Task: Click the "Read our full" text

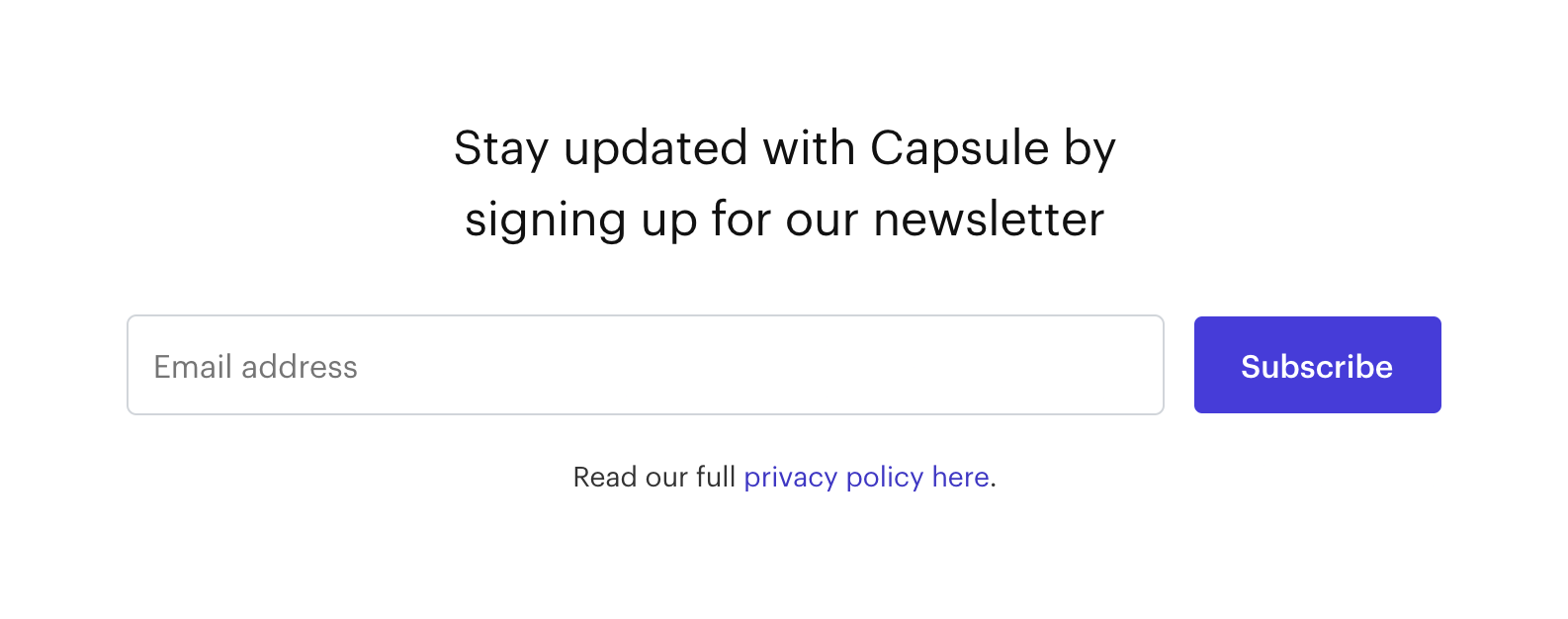Action: (653, 478)
